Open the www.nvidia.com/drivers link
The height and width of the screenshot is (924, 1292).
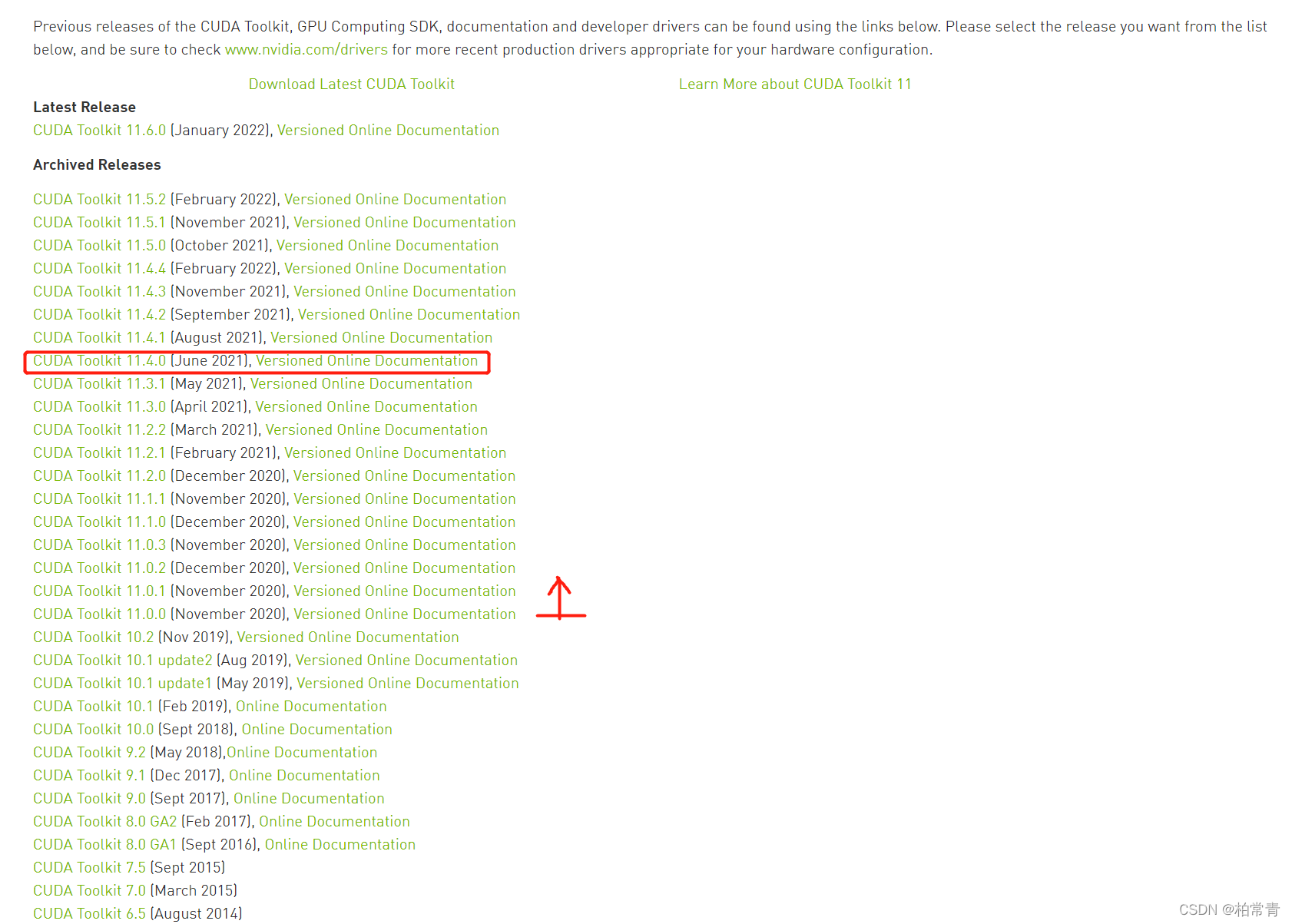(305, 49)
